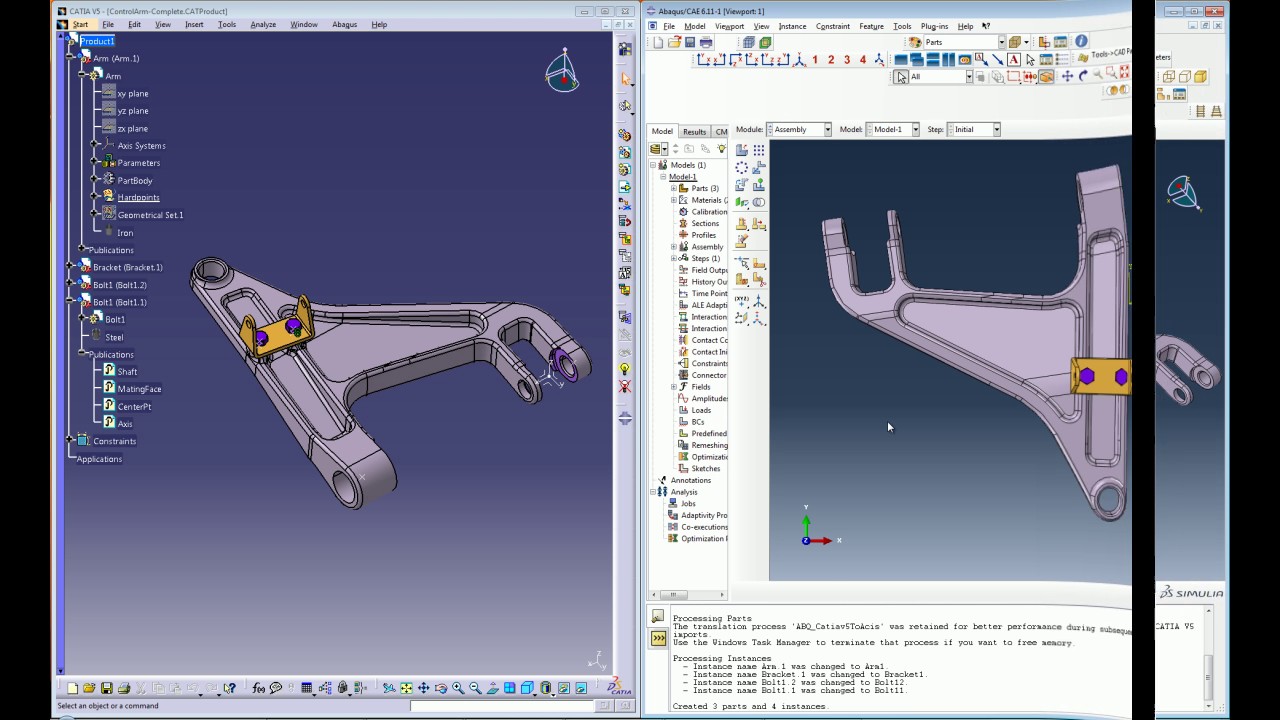Select view number 1 in Abaqus views toolbar
This screenshot has height=720, width=1280.
[815, 60]
